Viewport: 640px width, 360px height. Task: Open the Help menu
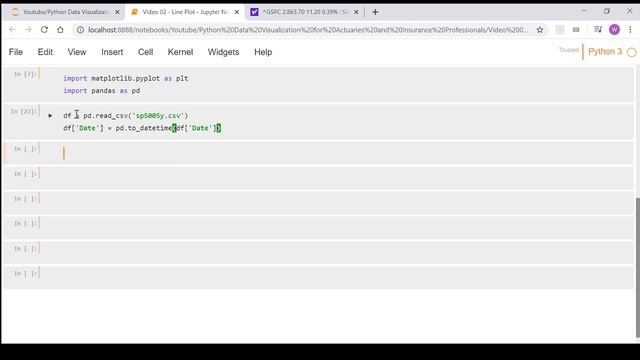tap(263, 52)
